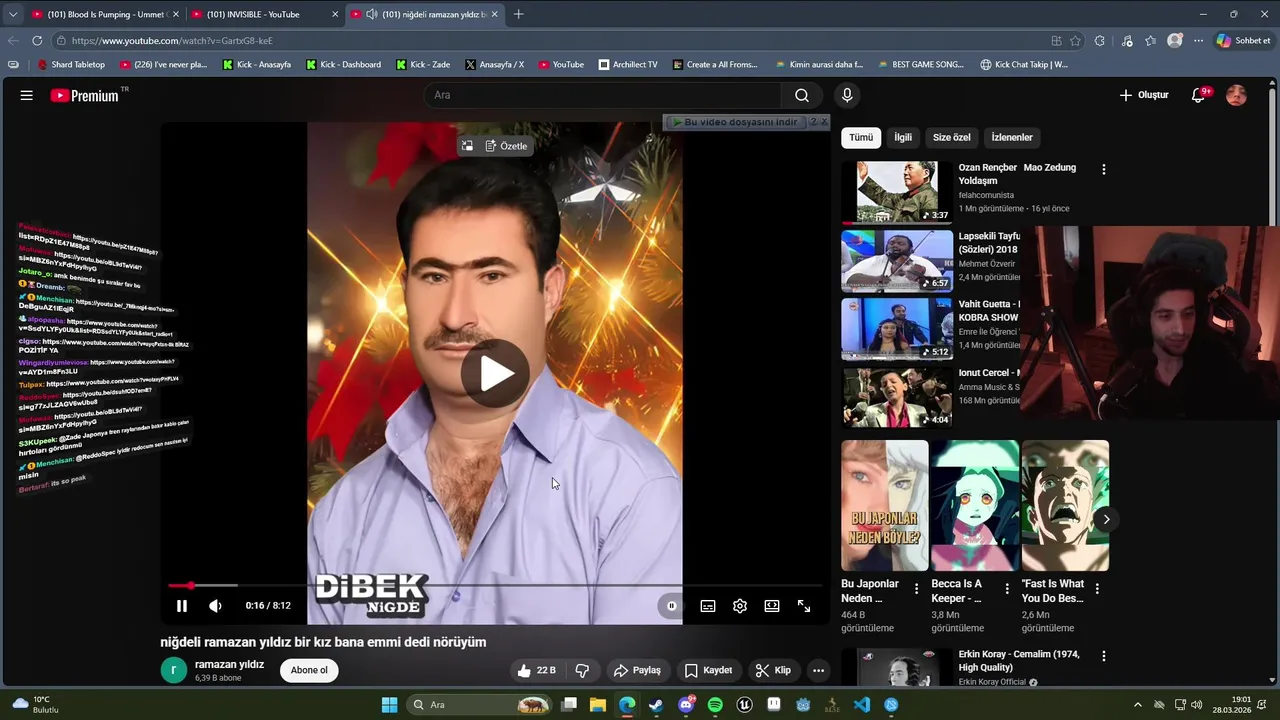
Task: Create a clip with Klip button
Action: (x=773, y=670)
